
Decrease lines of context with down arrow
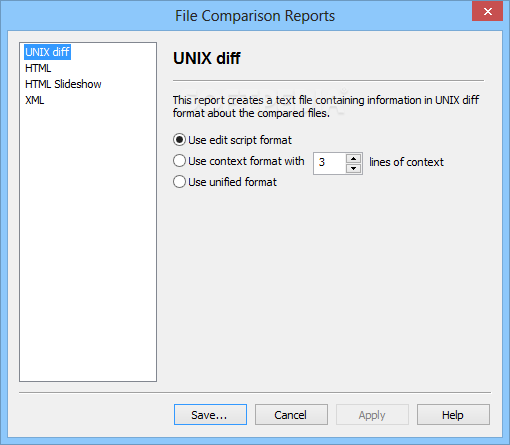point(353,168)
